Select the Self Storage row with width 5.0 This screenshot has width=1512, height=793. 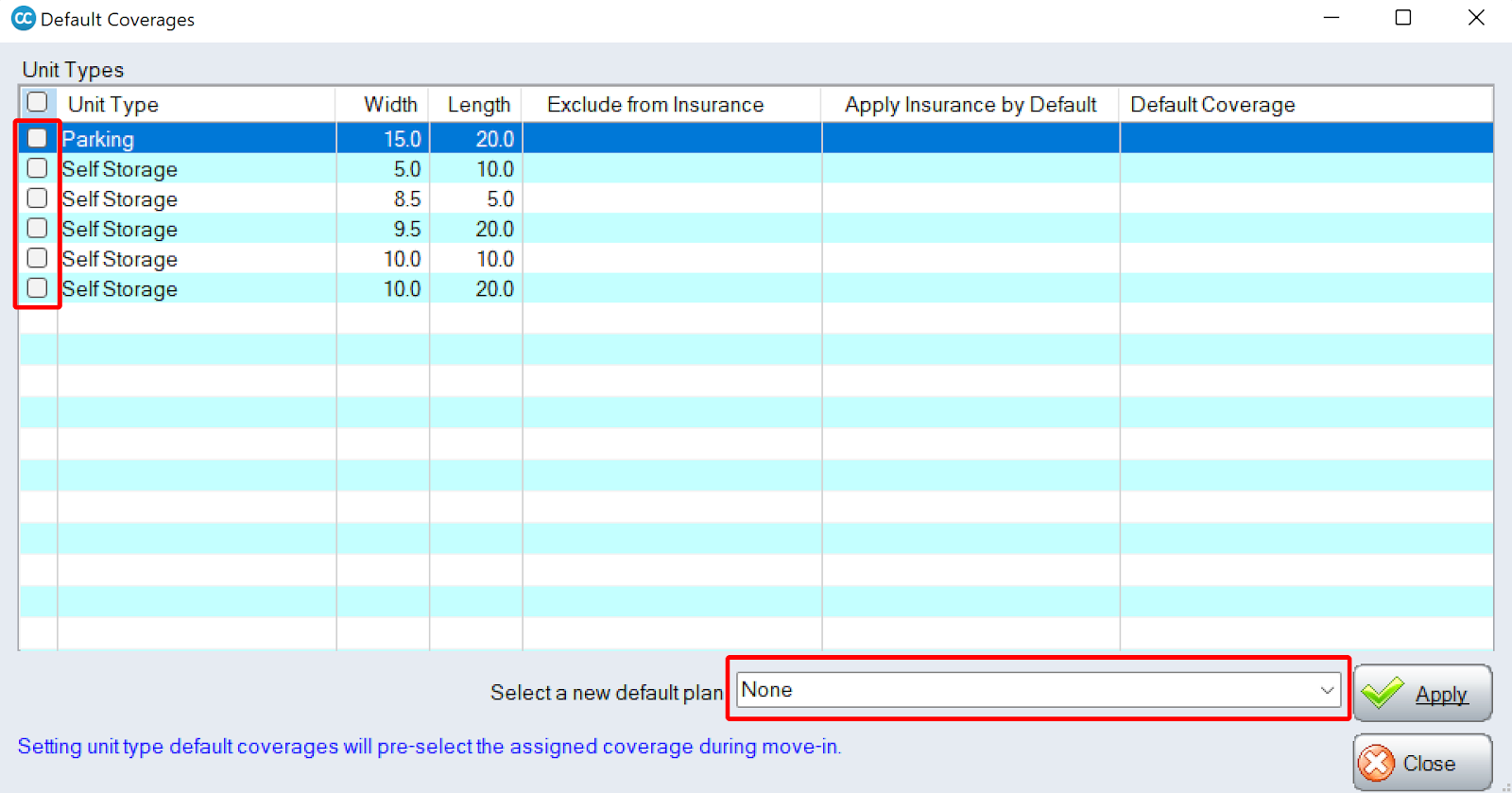pyautogui.click(x=756, y=168)
